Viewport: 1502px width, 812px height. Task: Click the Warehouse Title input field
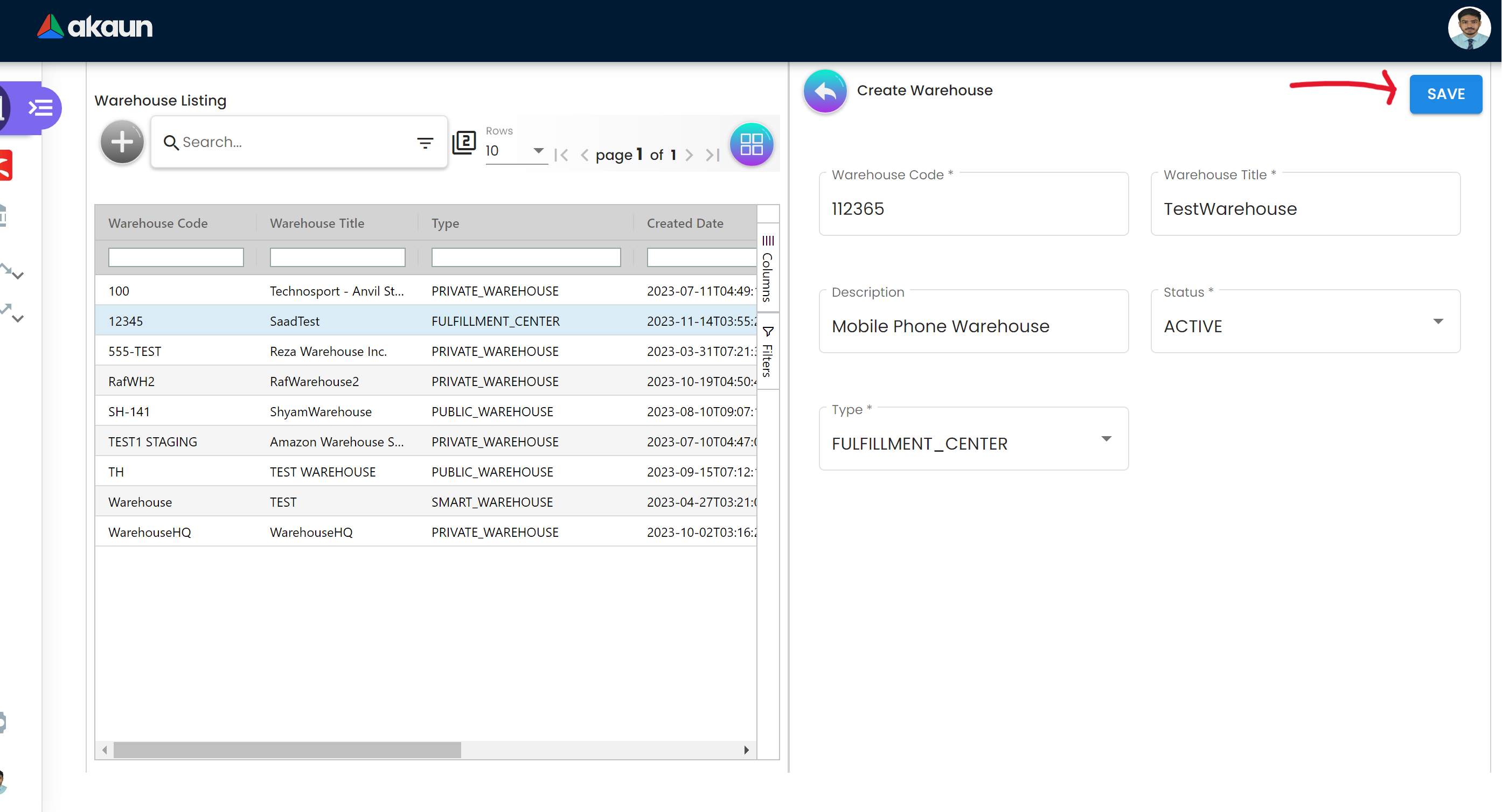click(1305, 209)
